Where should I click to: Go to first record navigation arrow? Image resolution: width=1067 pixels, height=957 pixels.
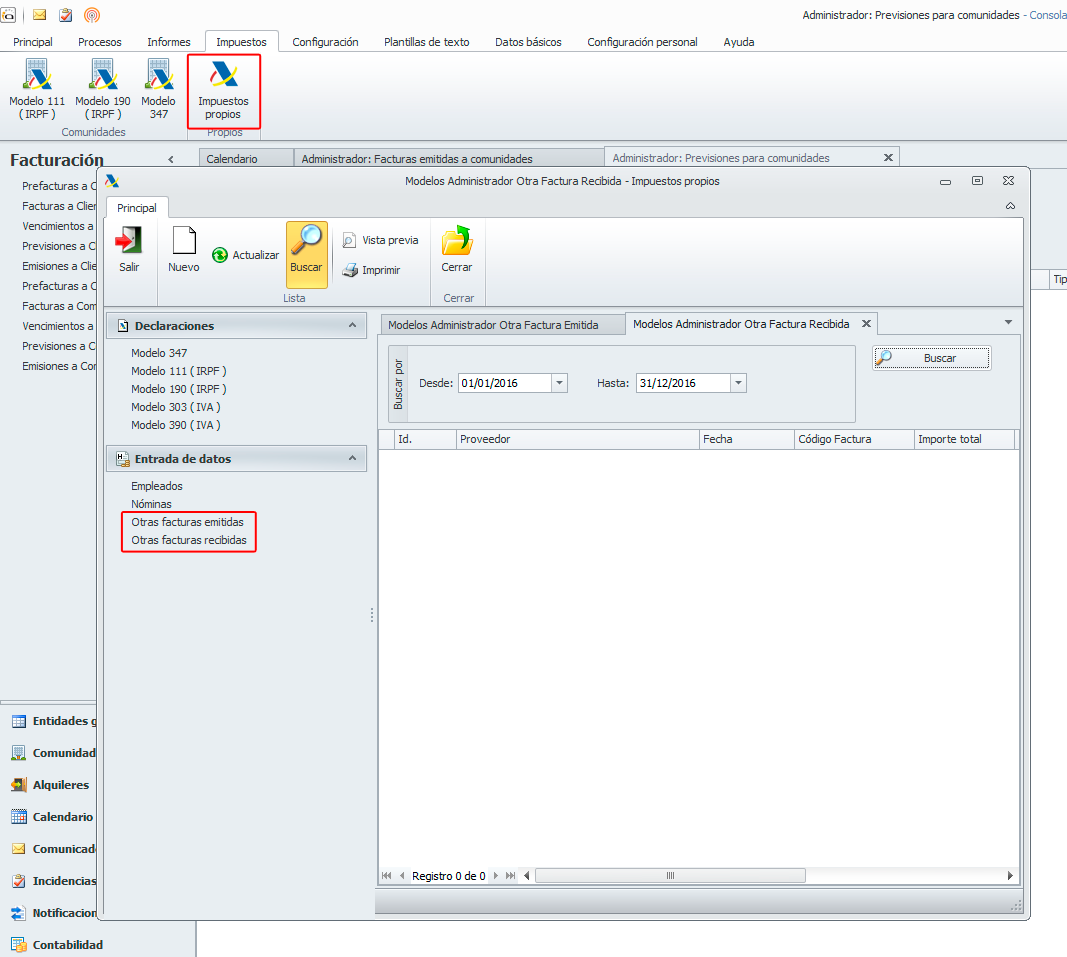[x=387, y=876]
